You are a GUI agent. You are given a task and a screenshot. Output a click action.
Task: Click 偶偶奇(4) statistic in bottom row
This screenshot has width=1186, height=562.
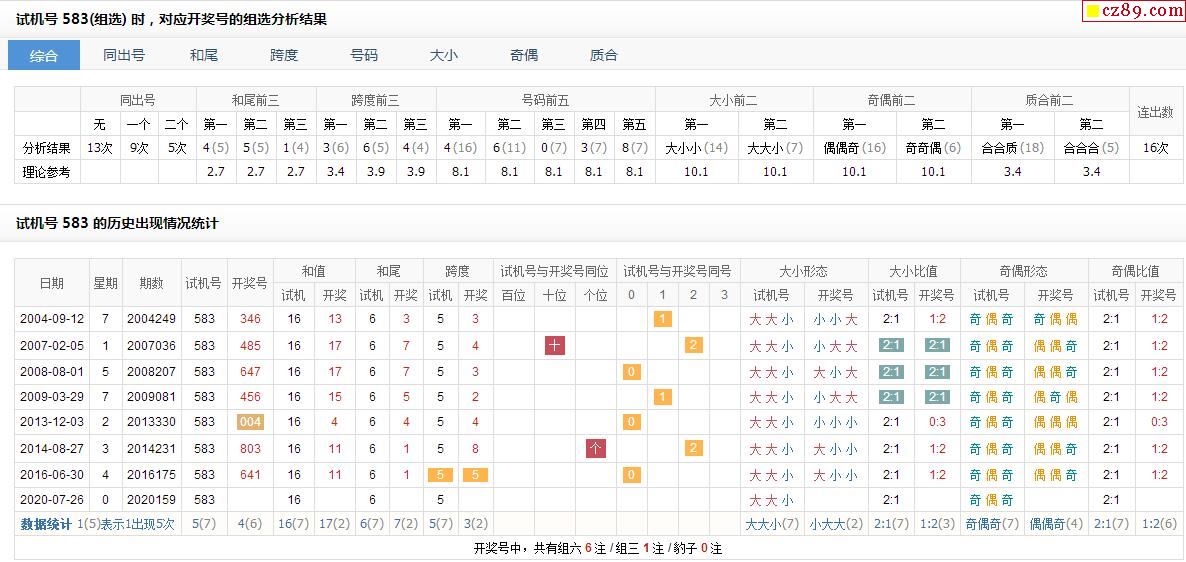(x=1056, y=523)
